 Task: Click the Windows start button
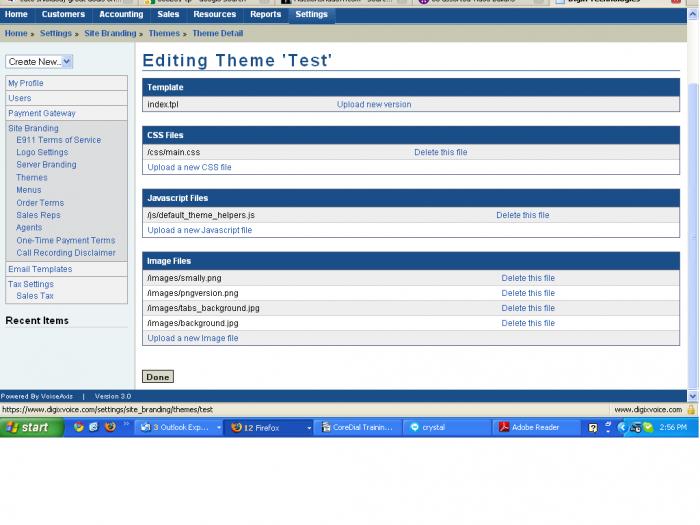click(31, 428)
